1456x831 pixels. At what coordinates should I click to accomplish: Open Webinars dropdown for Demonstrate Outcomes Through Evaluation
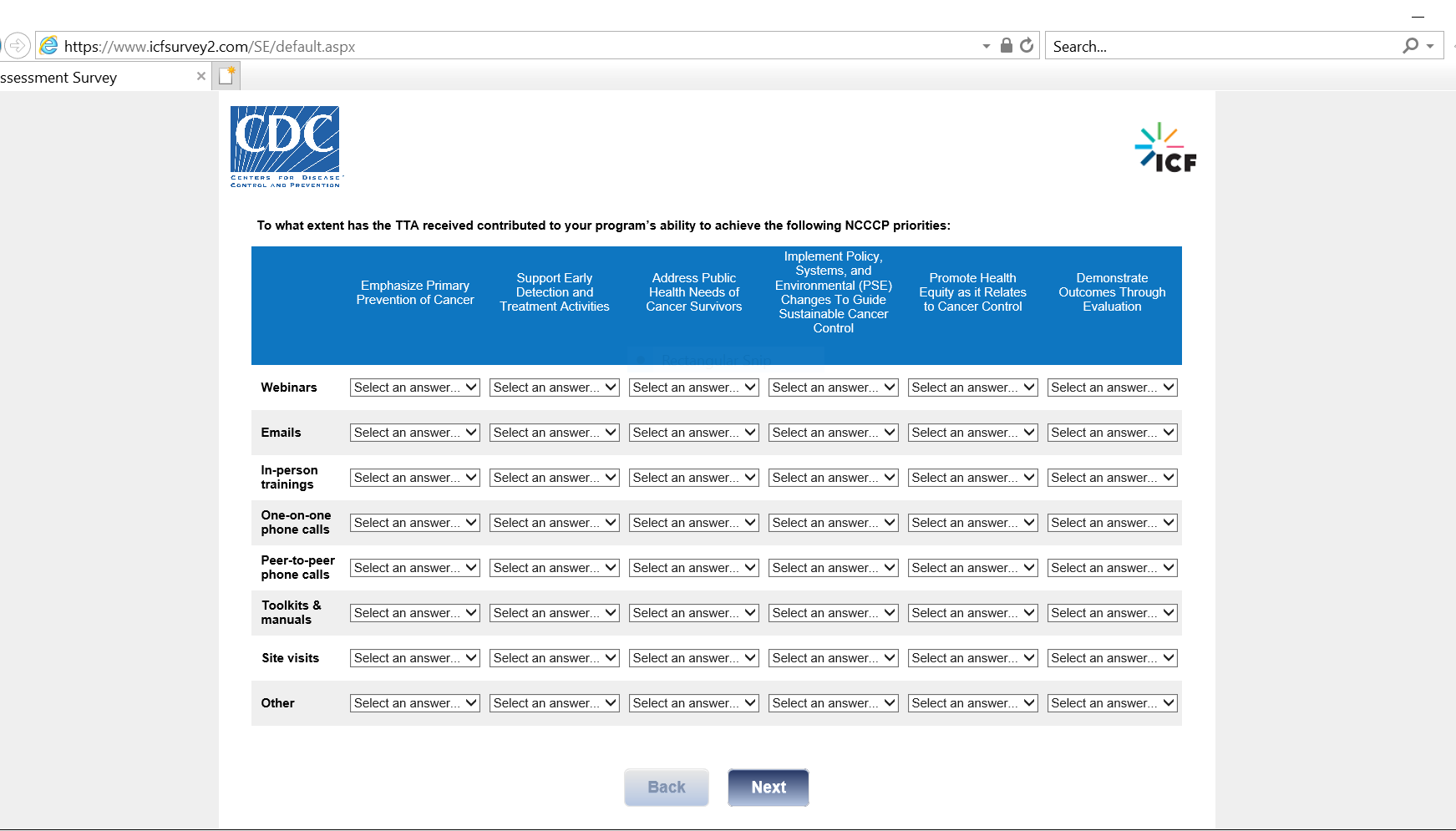[x=1113, y=388]
